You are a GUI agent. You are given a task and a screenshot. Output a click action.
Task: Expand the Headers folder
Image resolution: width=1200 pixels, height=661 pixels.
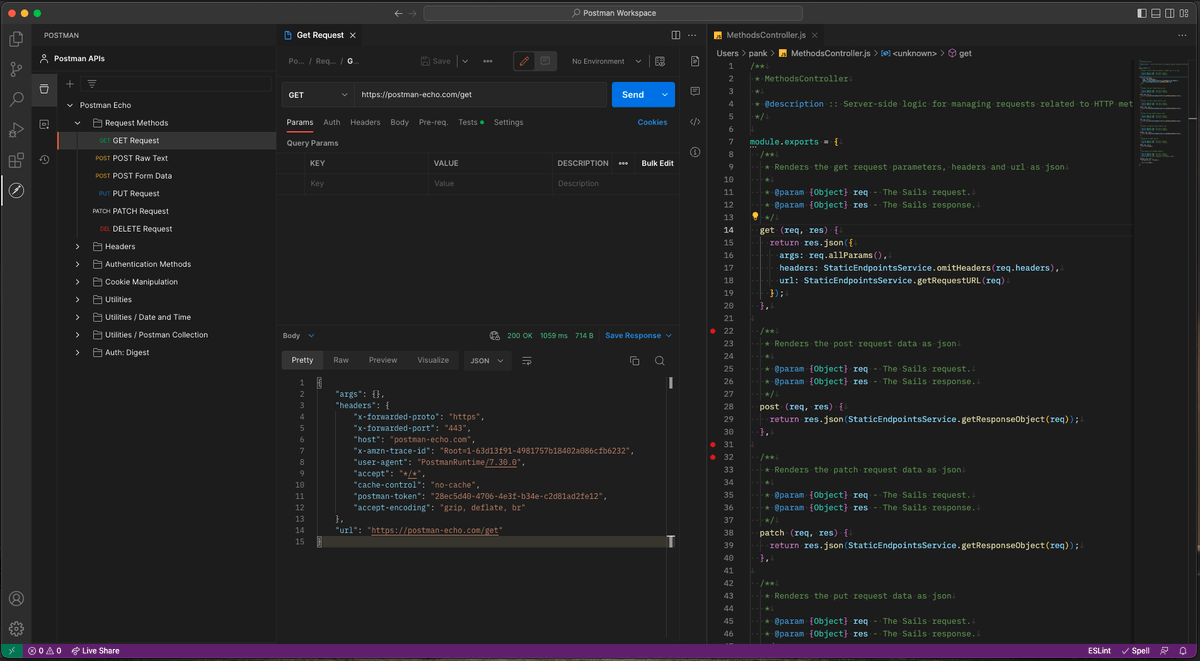click(x=78, y=247)
